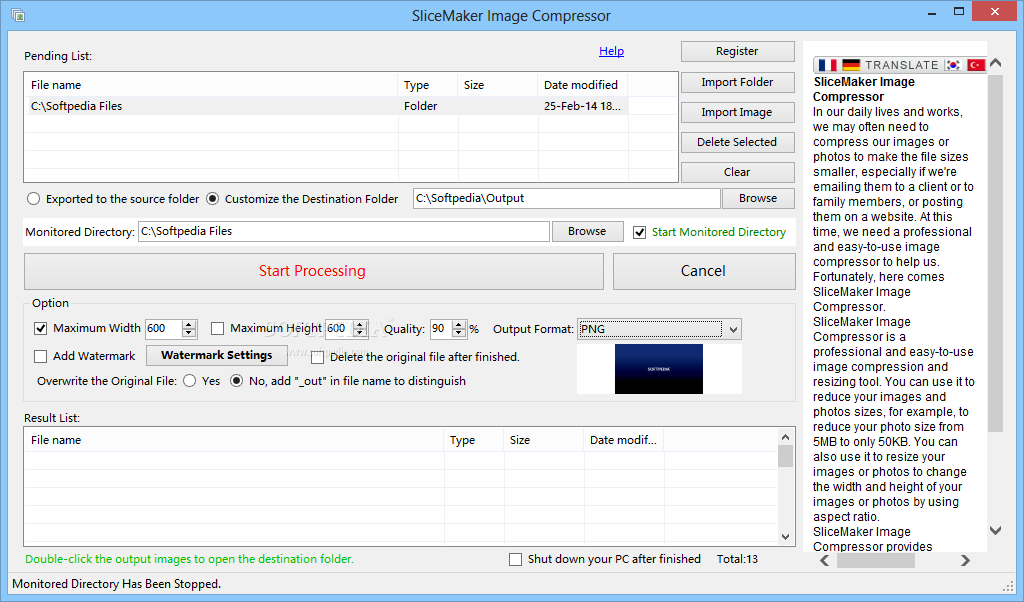Click Import Folder button
Screen dimensions: 1024x602
coord(737,82)
